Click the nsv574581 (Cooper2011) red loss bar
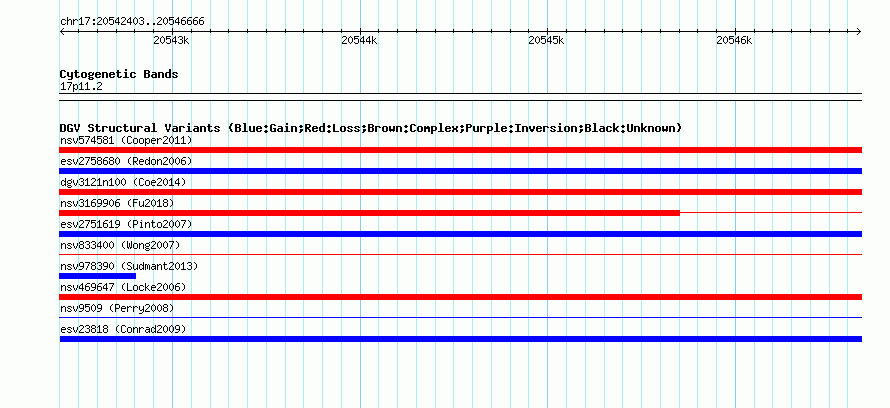 [460, 150]
